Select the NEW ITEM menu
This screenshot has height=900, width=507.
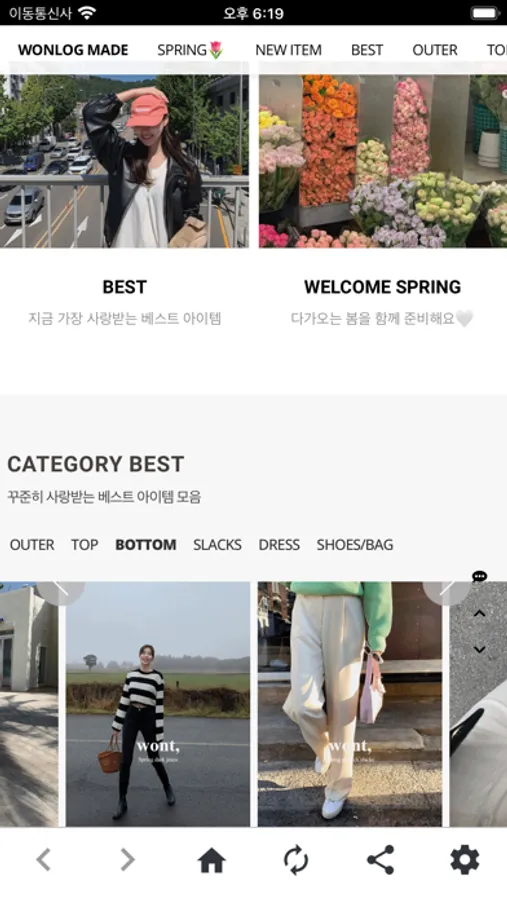click(288, 50)
